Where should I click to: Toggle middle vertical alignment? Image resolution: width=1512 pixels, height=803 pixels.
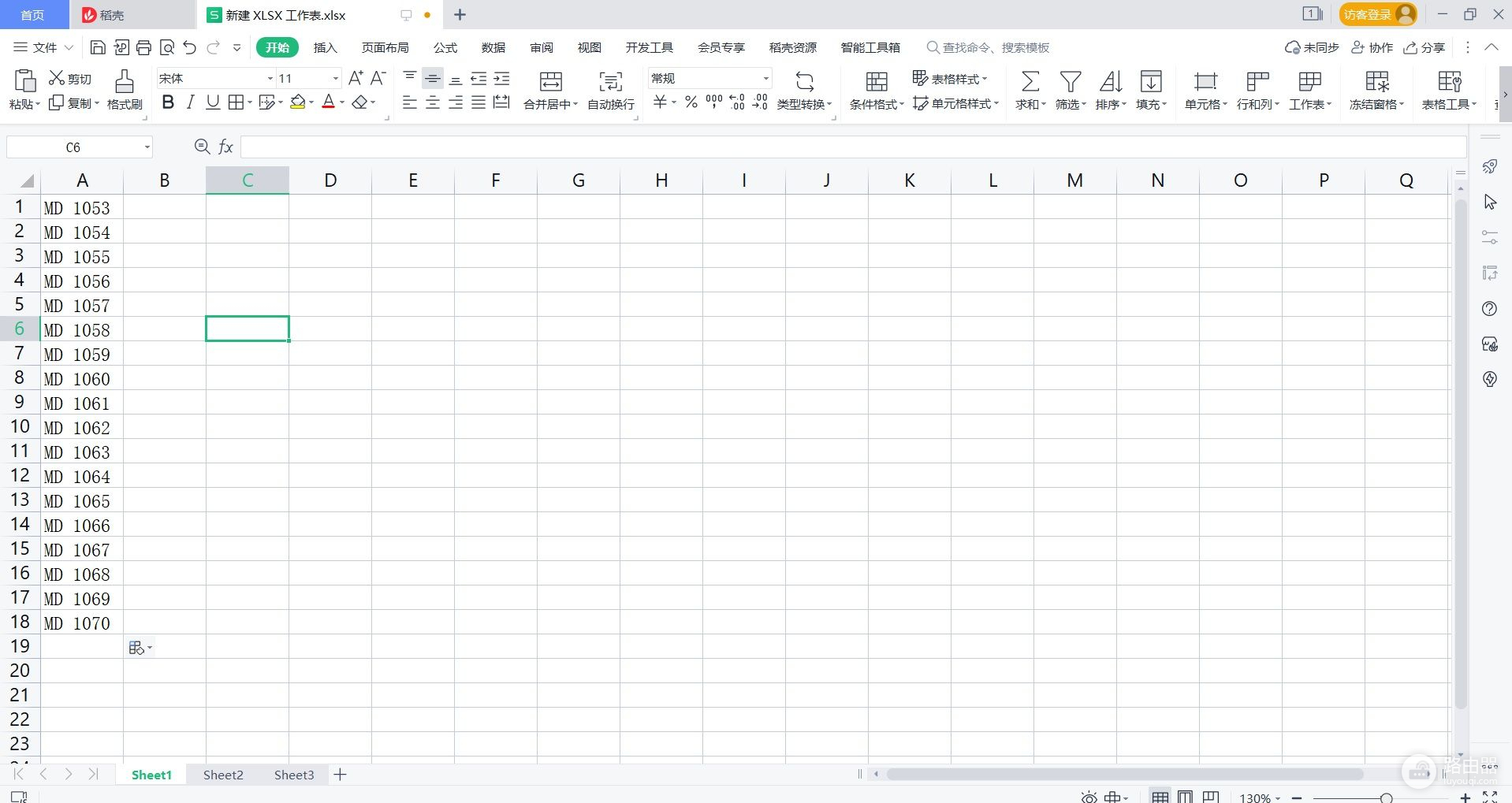point(433,78)
